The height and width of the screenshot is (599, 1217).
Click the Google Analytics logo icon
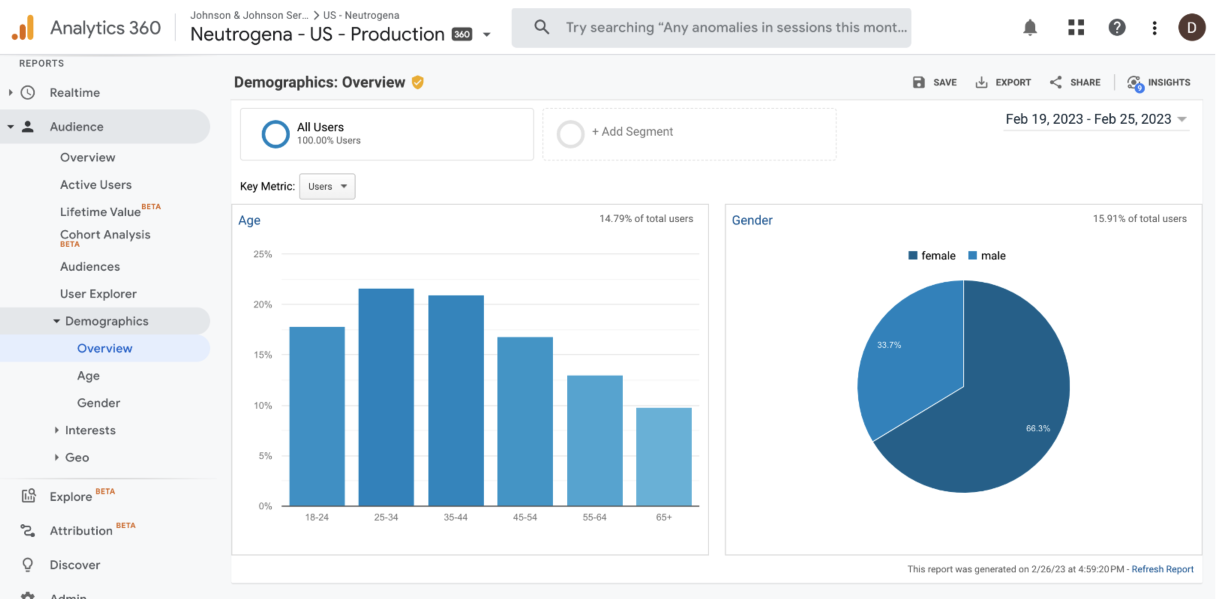click(23, 28)
